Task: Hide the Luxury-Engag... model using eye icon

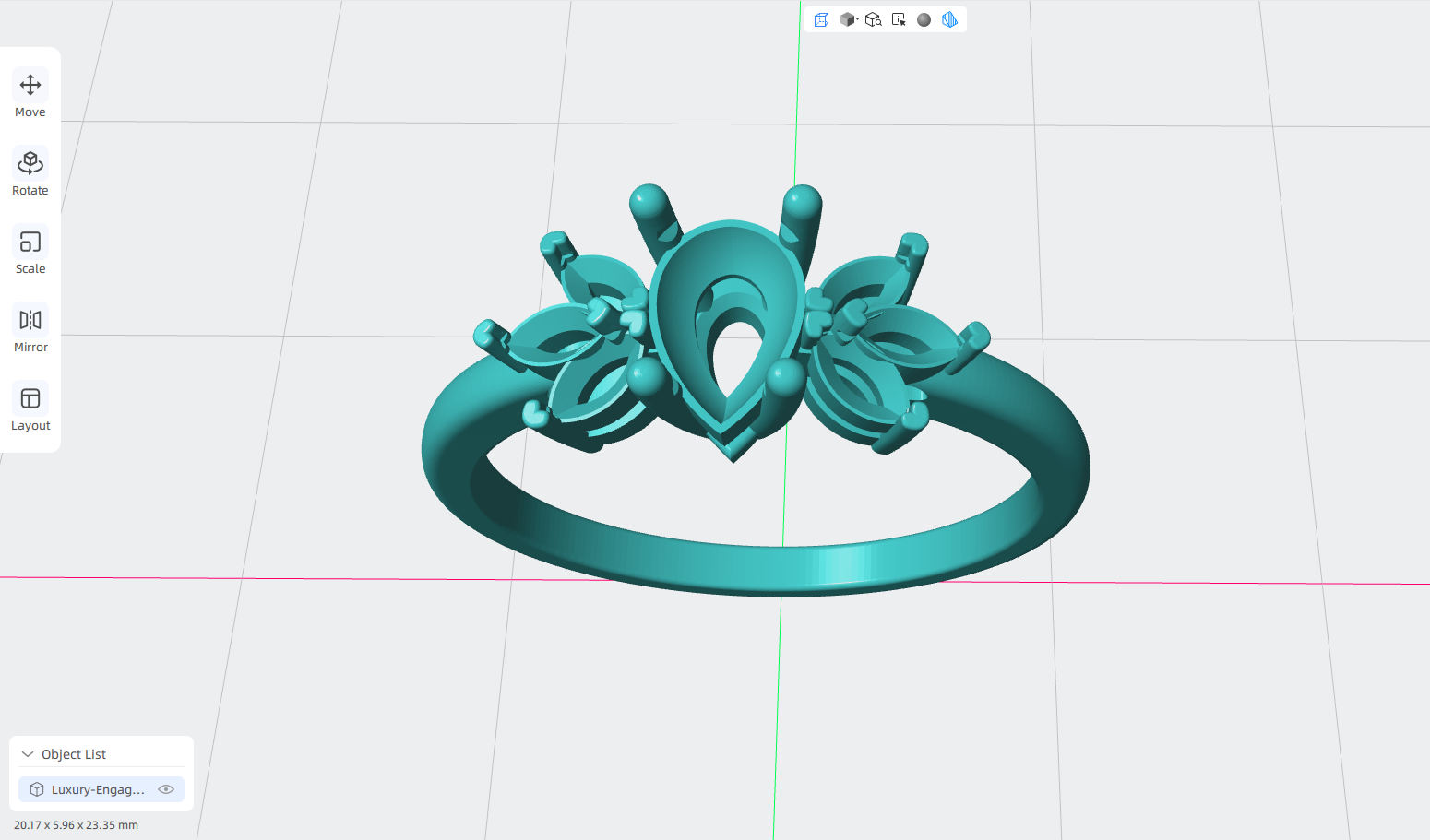Action: tap(166, 789)
